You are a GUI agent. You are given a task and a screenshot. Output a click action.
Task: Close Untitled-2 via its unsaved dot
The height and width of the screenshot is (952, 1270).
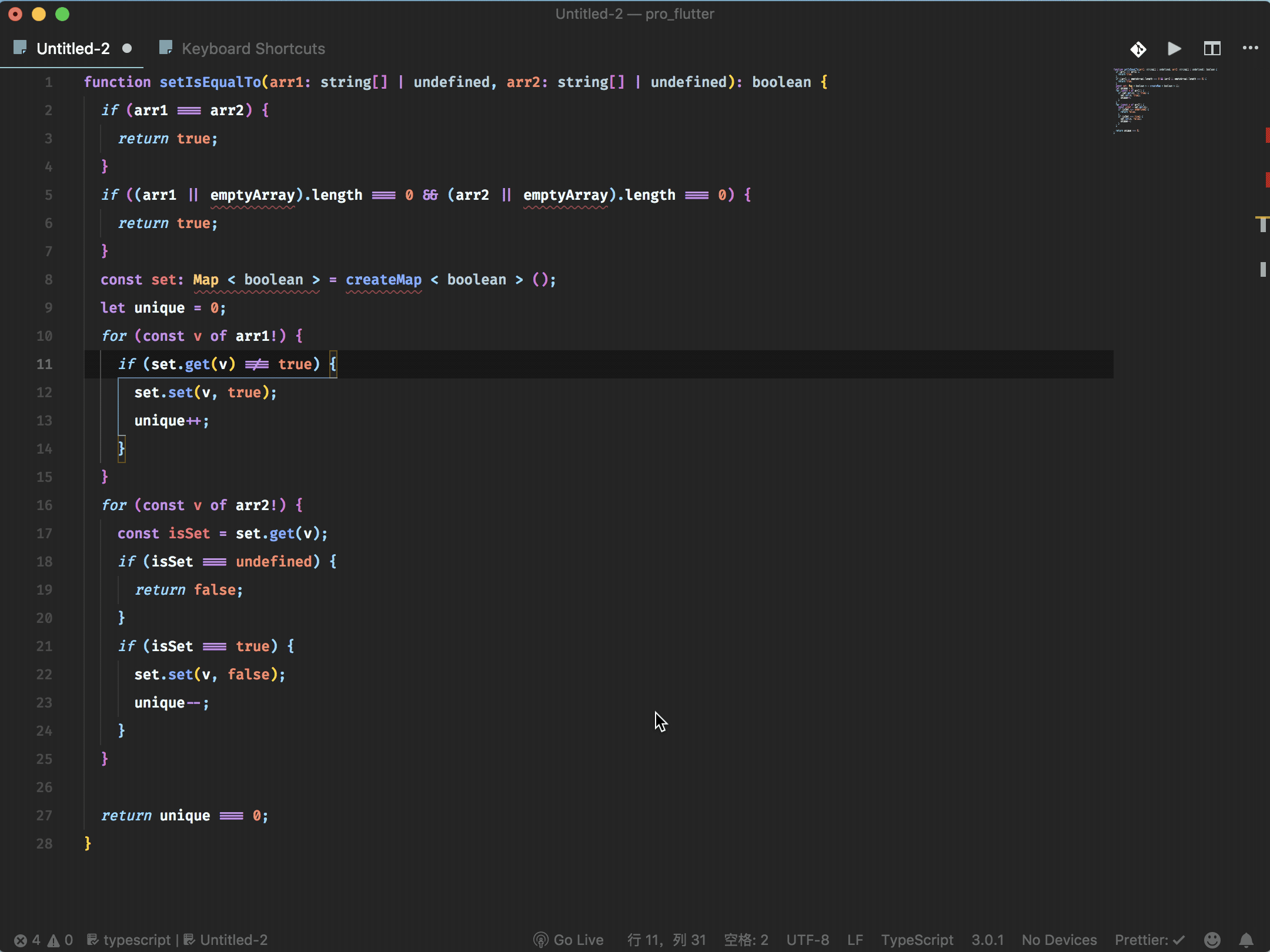127,49
